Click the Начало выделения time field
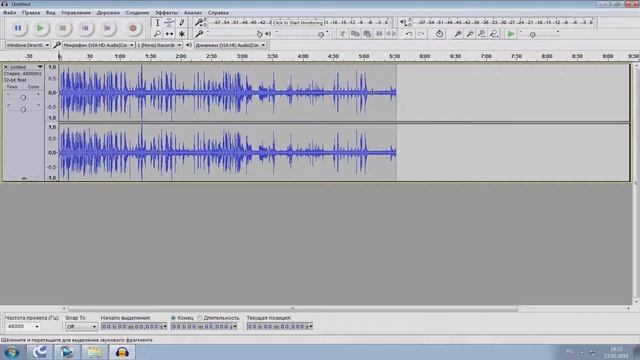 click(x=134, y=327)
